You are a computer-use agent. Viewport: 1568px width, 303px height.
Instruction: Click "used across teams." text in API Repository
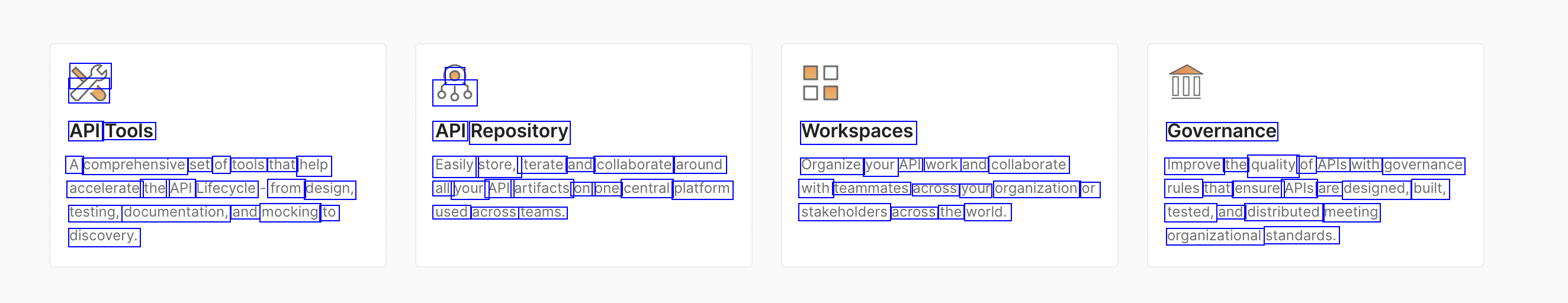(x=500, y=212)
